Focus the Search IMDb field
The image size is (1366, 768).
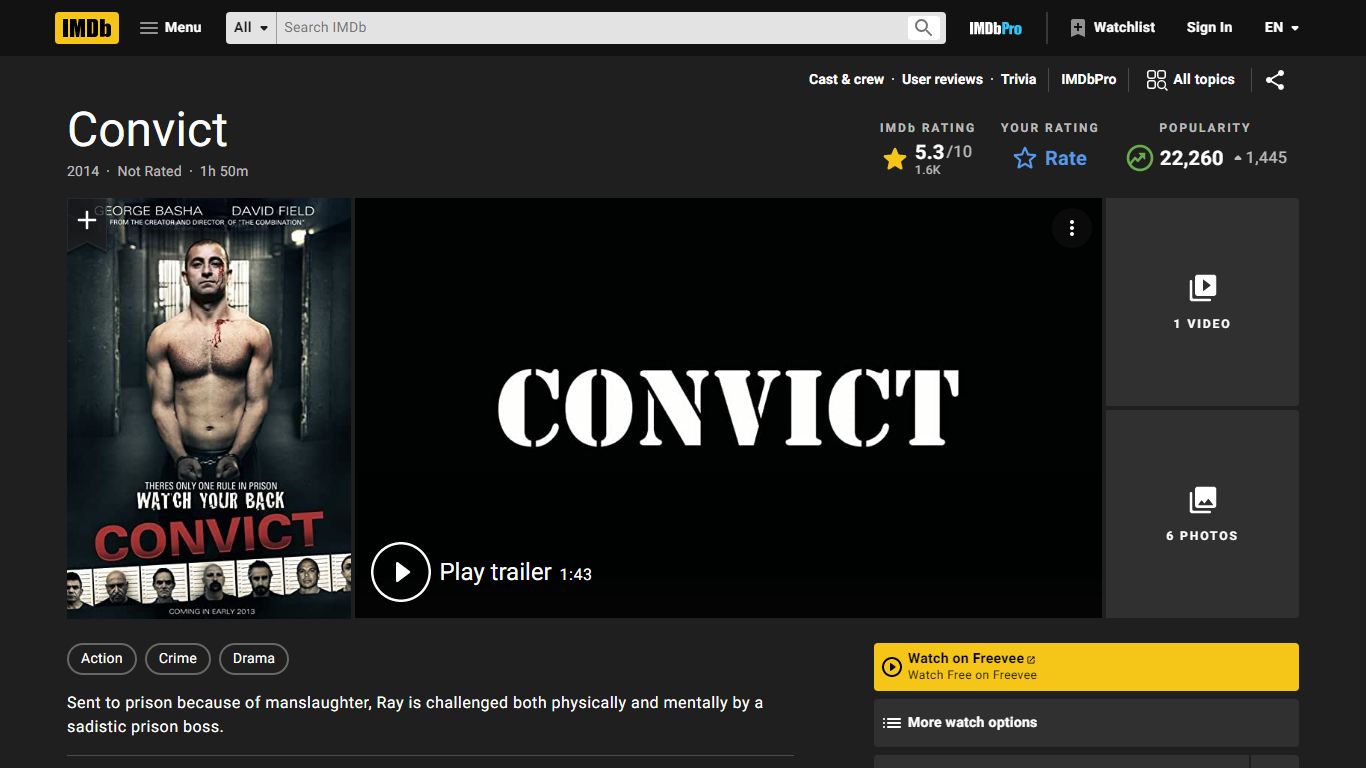pyautogui.click(x=590, y=28)
